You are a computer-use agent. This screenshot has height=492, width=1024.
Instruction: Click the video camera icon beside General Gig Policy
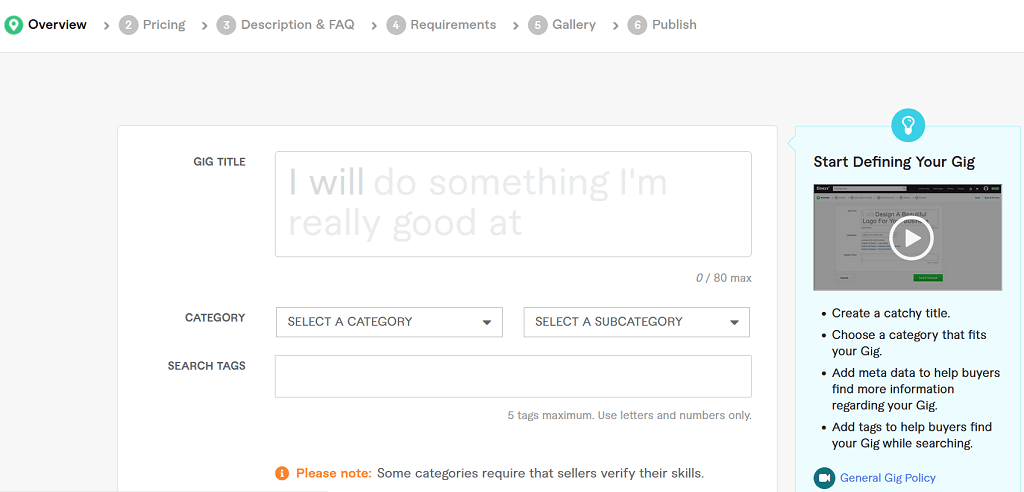coord(824,478)
